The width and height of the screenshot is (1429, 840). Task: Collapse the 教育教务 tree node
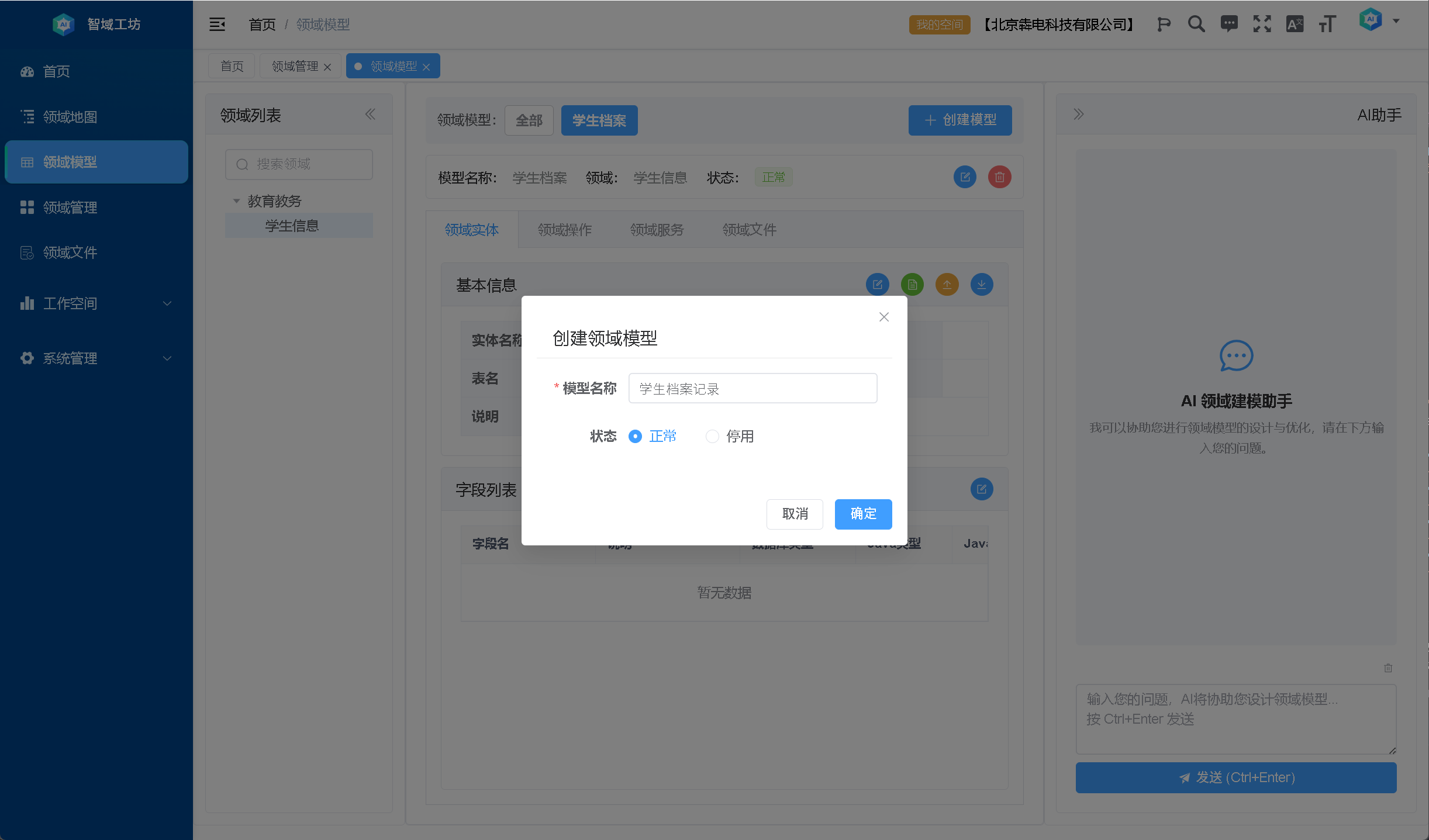236,201
